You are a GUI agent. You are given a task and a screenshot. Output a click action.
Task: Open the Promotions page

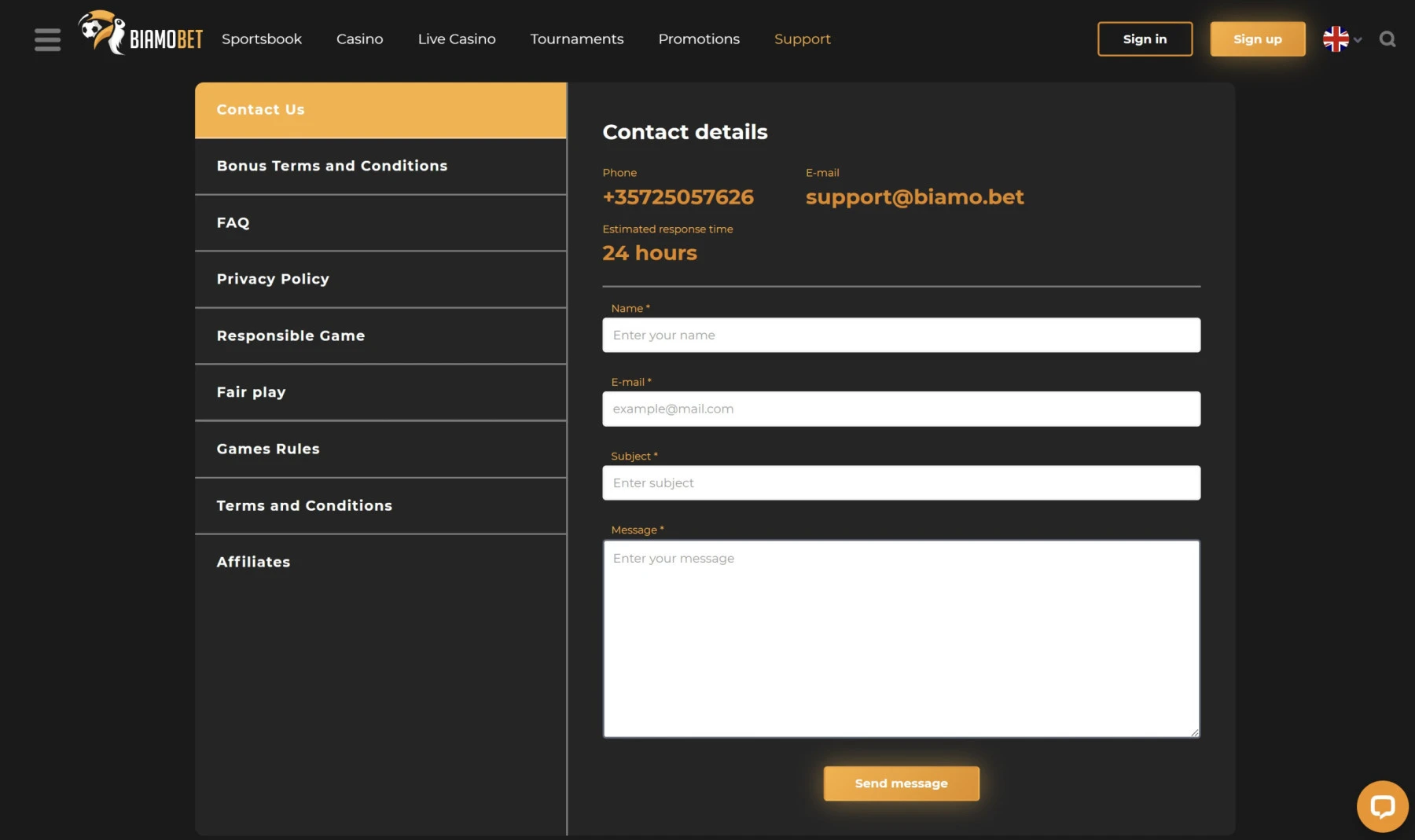699,39
